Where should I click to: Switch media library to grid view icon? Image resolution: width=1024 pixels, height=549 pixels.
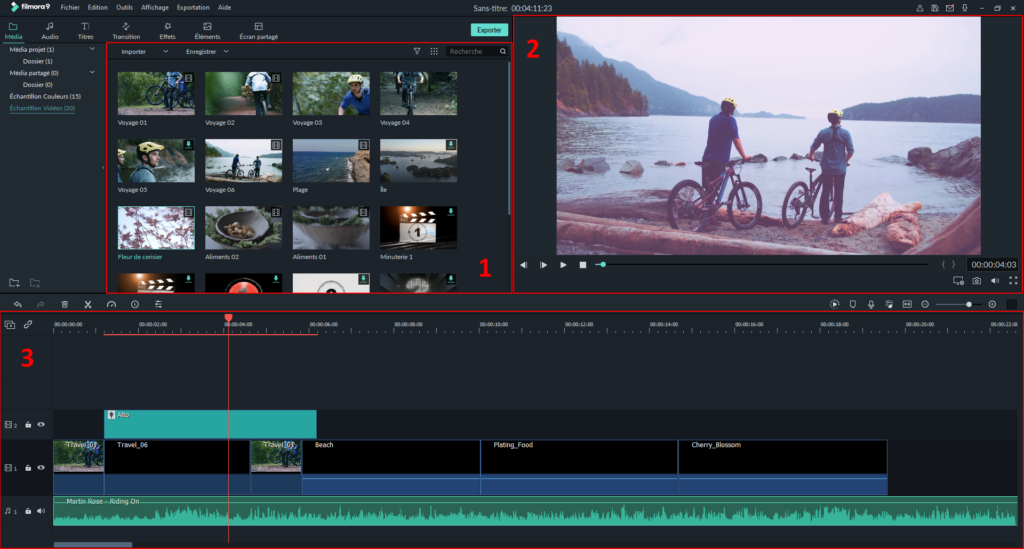tap(434, 51)
